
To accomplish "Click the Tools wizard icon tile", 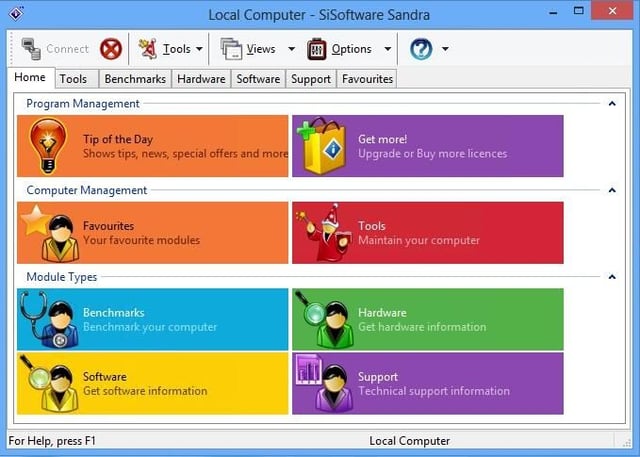I will coord(428,233).
